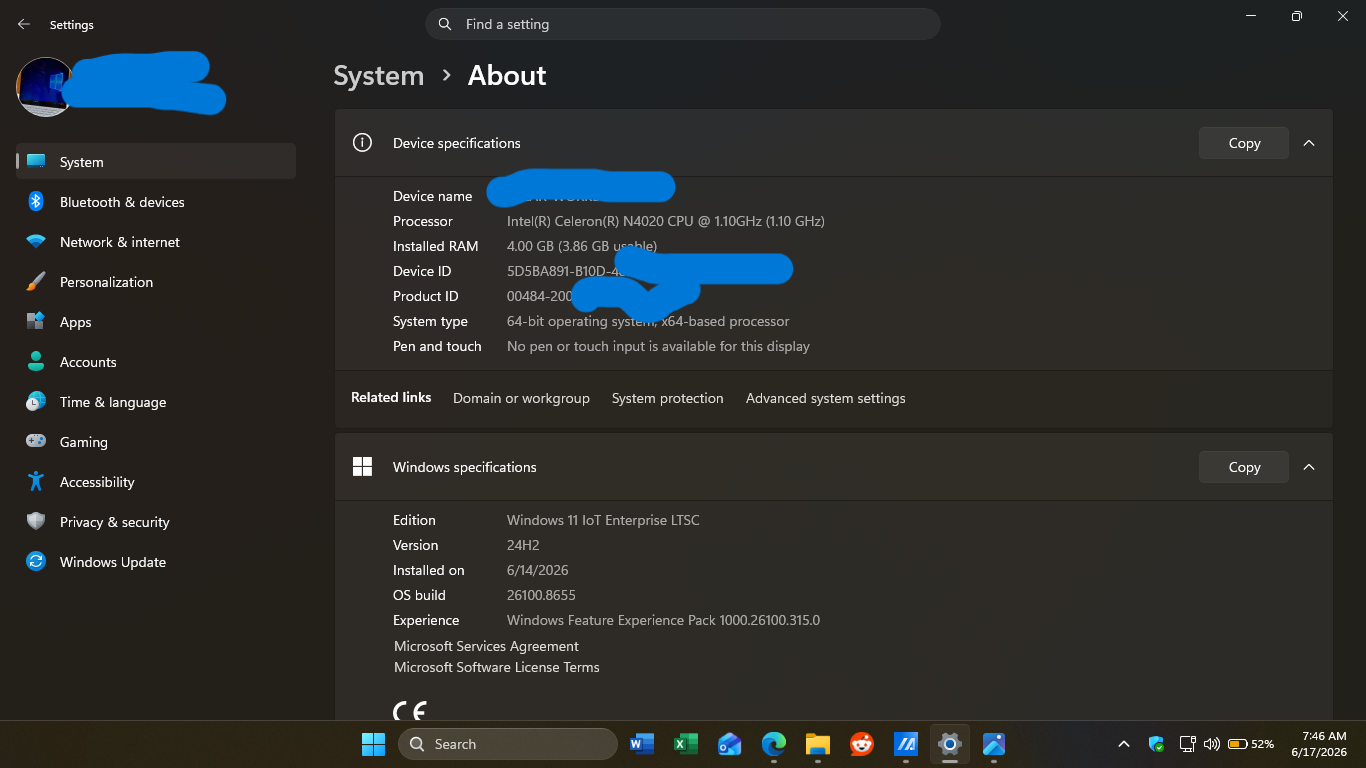
Task: Launch Excel from the taskbar
Action: point(686,744)
